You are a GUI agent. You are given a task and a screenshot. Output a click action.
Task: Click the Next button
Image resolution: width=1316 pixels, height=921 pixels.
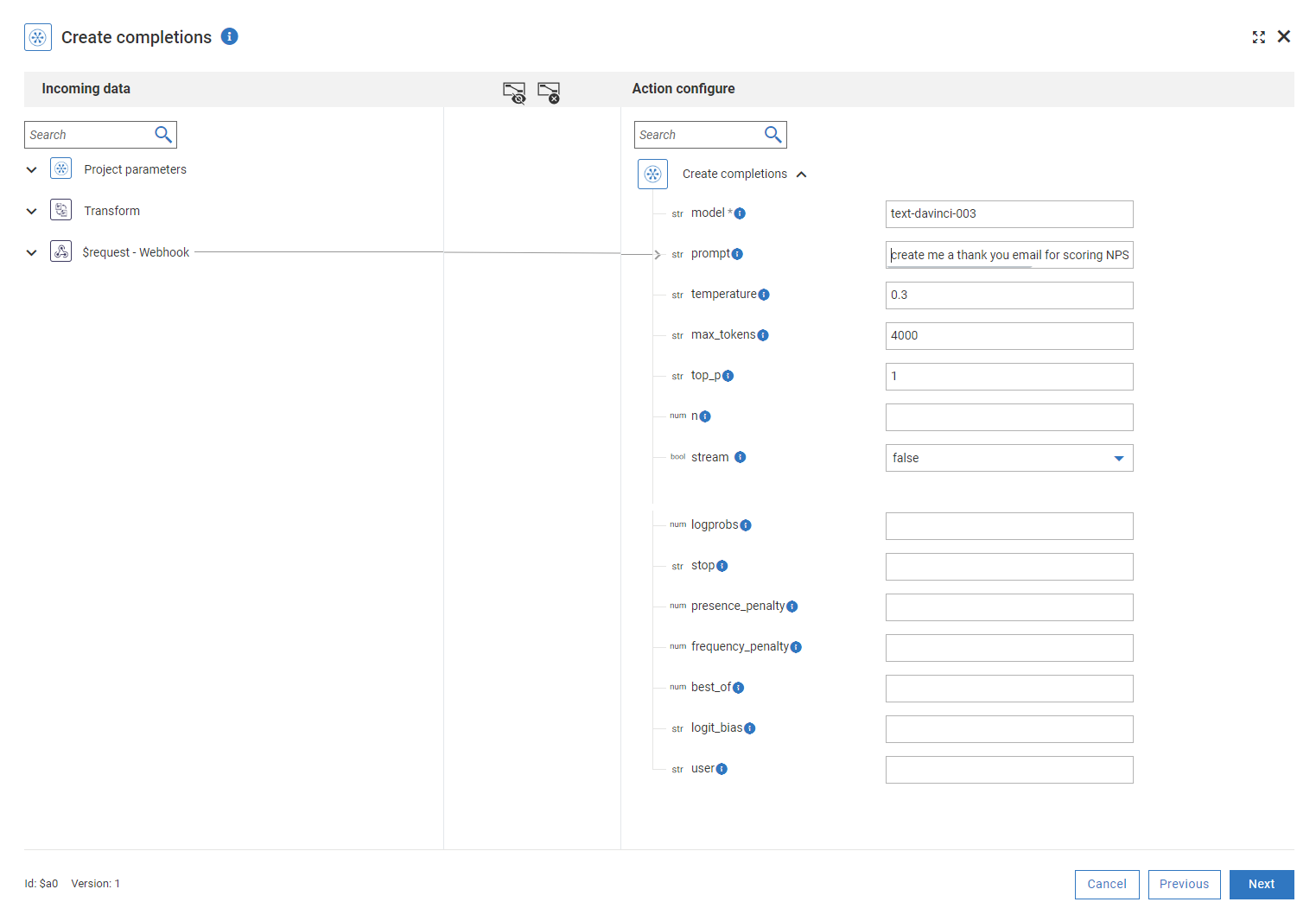pyautogui.click(x=1261, y=884)
